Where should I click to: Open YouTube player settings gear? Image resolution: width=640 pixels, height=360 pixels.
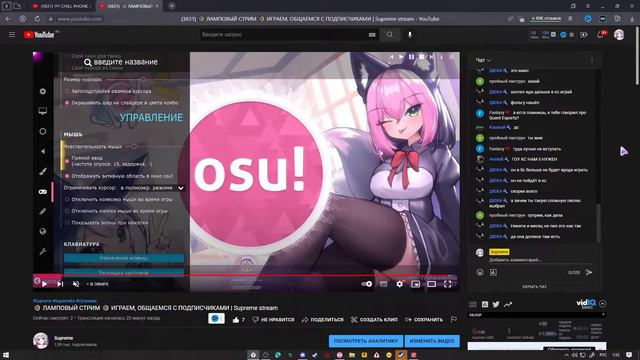pyautogui.click(x=400, y=284)
